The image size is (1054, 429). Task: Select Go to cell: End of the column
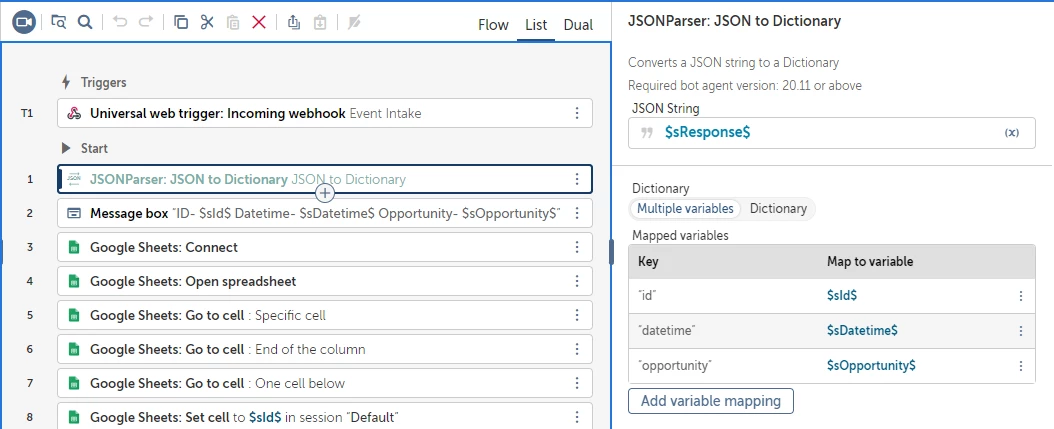[x=325, y=349]
